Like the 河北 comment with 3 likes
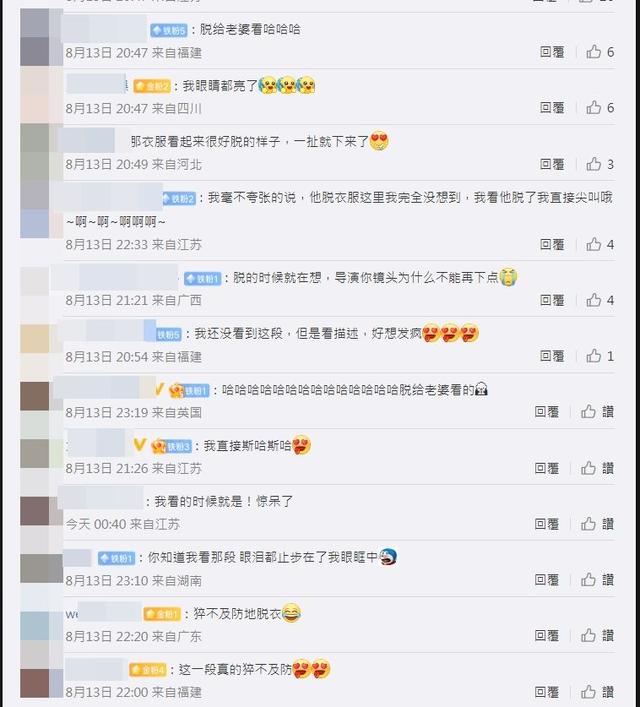The height and width of the screenshot is (707, 640). pos(600,165)
